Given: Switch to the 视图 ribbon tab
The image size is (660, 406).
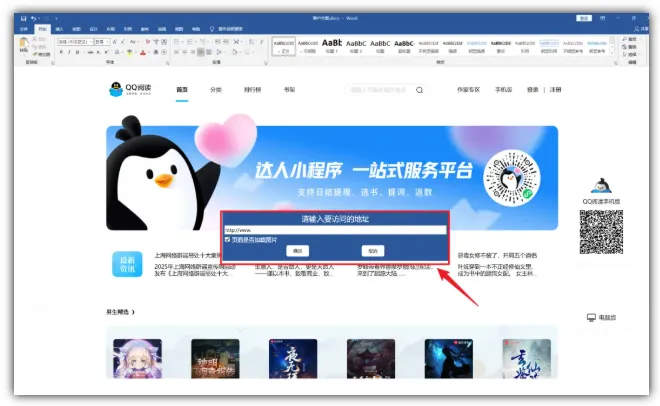Looking at the screenshot, I should tap(179, 29).
